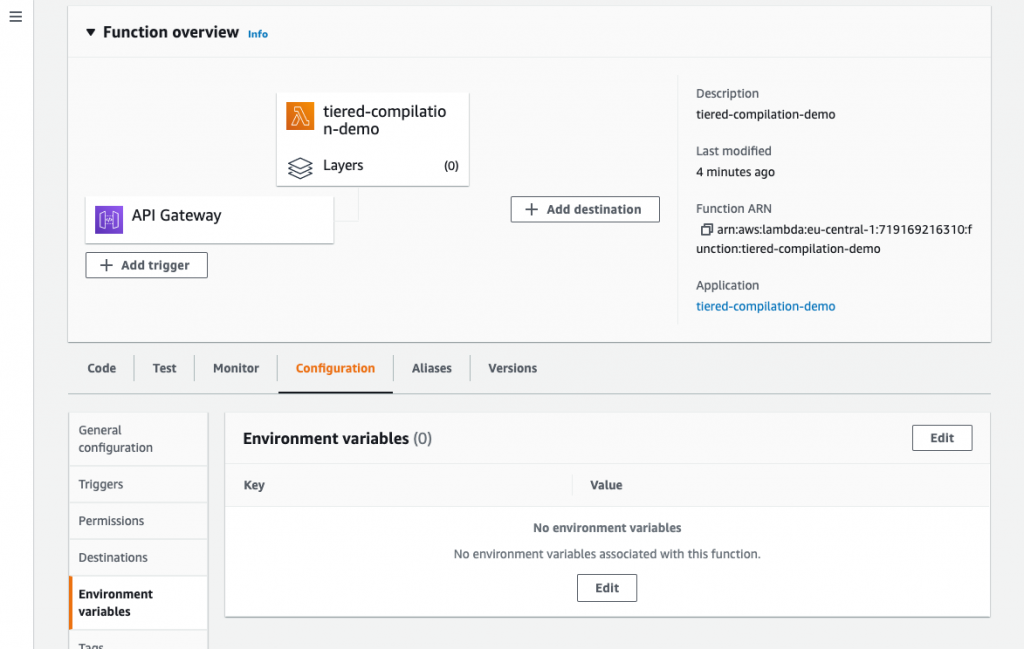Click the Value column header
Viewport: 1024px width, 649px height.
[606, 485]
